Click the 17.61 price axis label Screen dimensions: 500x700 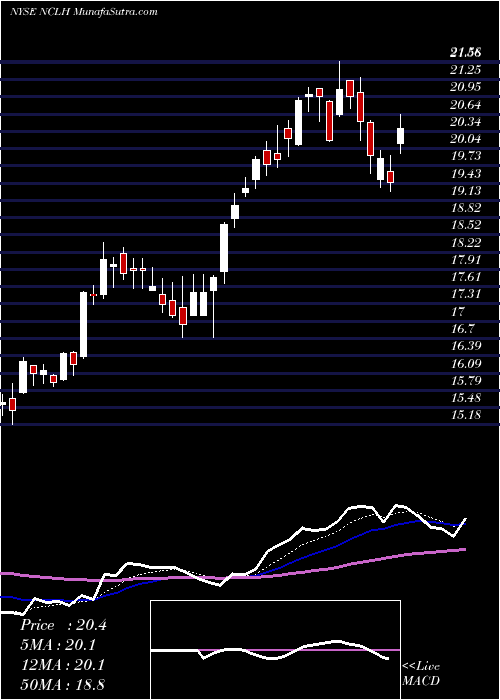pyautogui.click(x=466, y=277)
